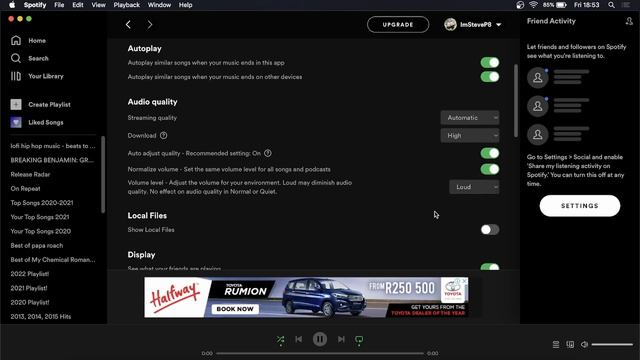
Task: Open the Spotify menu
Action: click(35, 5)
